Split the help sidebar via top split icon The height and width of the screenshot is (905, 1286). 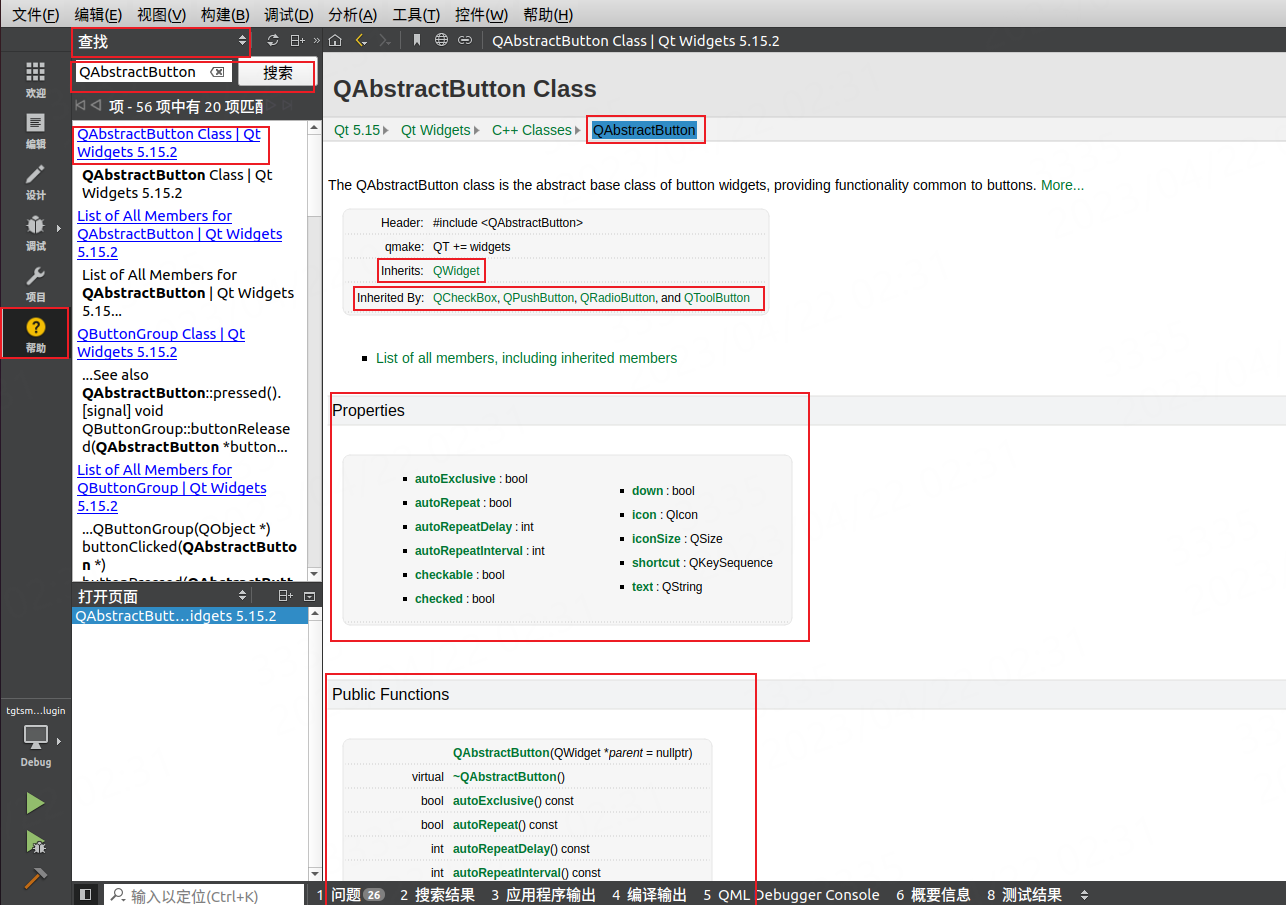297,40
